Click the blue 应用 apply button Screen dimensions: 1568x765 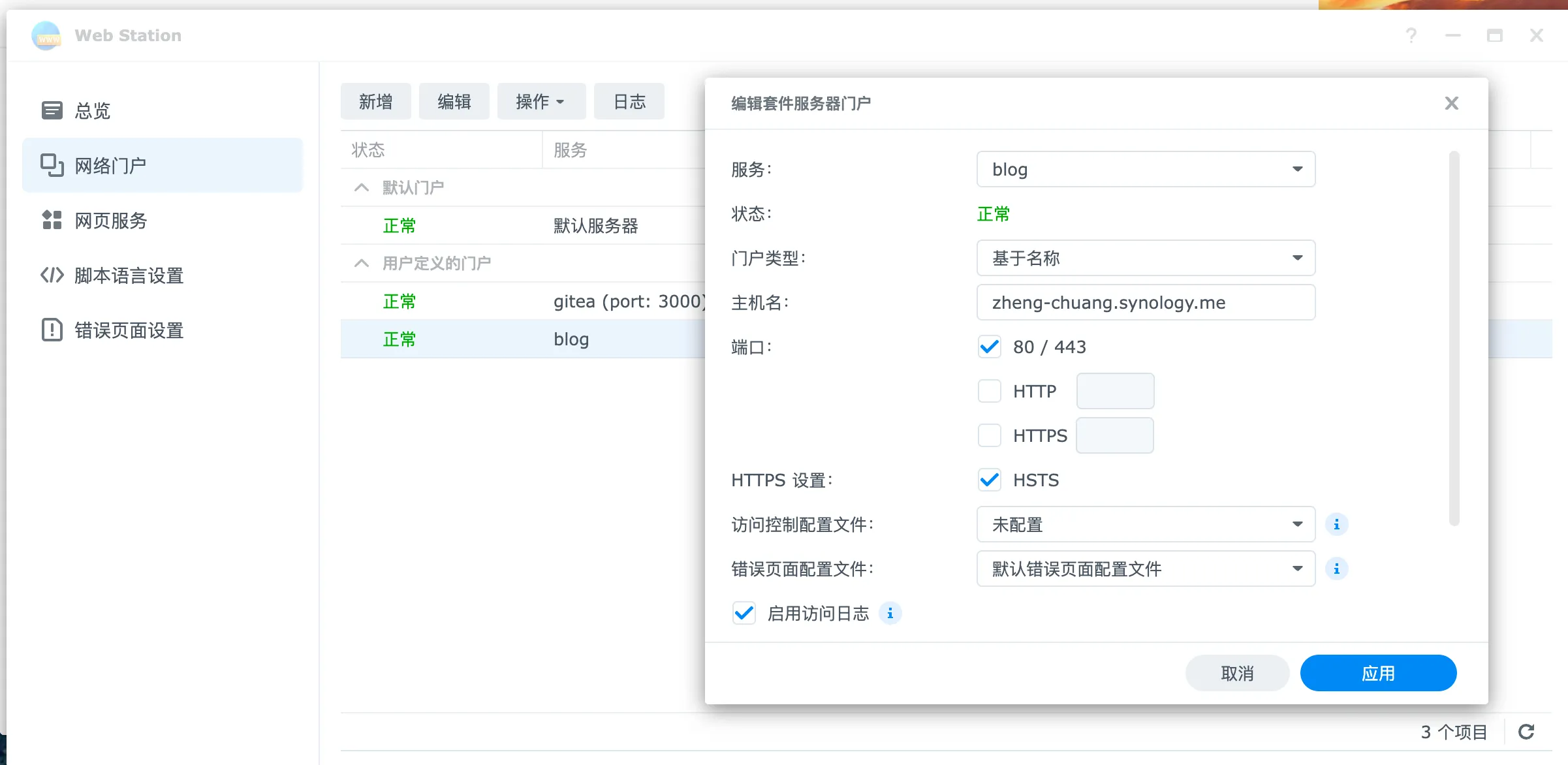1377,673
